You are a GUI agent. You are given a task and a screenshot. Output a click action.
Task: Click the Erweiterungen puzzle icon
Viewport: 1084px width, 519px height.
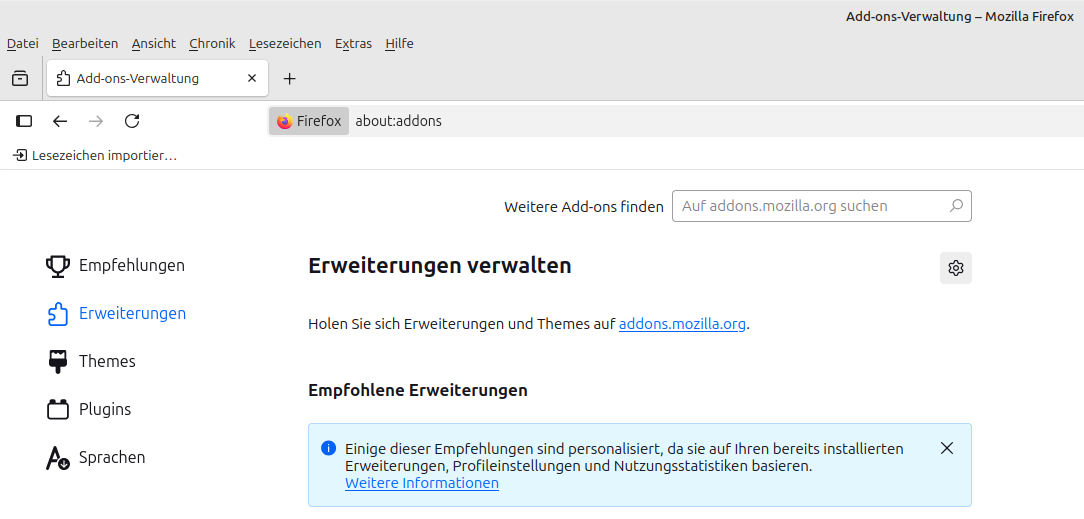coord(58,314)
